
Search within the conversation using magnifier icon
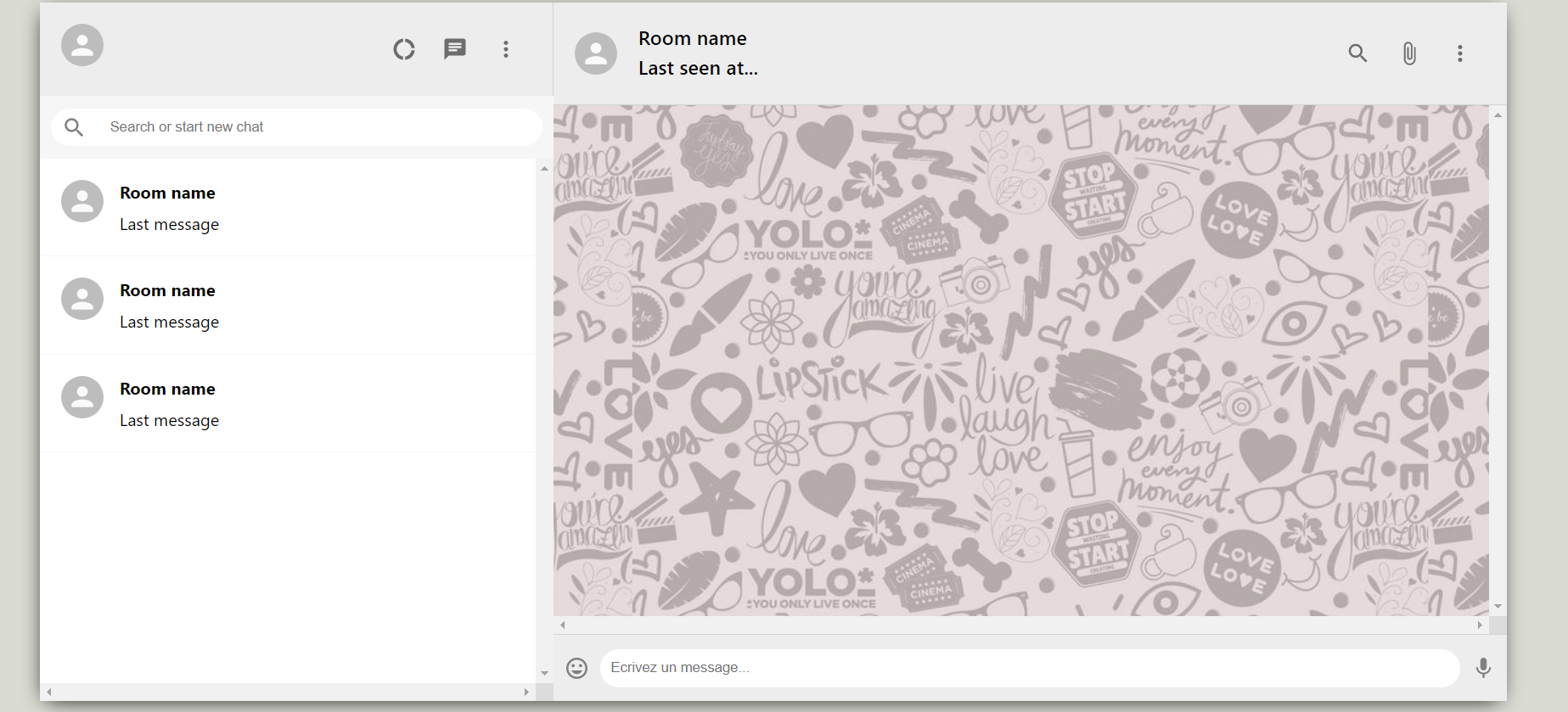point(1357,53)
